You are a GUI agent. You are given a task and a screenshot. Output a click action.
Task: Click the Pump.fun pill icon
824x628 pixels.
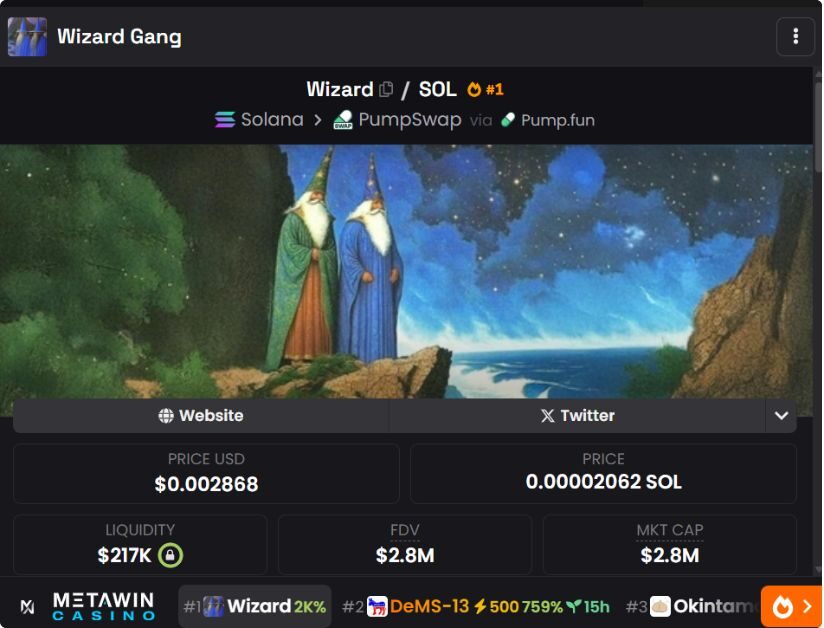click(x=508, y=120)
